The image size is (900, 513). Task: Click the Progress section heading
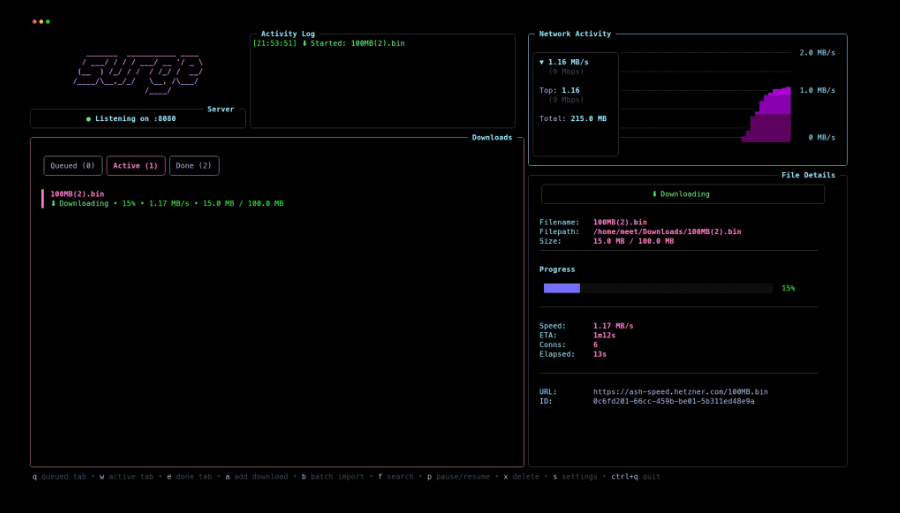(x=557, y=269)
